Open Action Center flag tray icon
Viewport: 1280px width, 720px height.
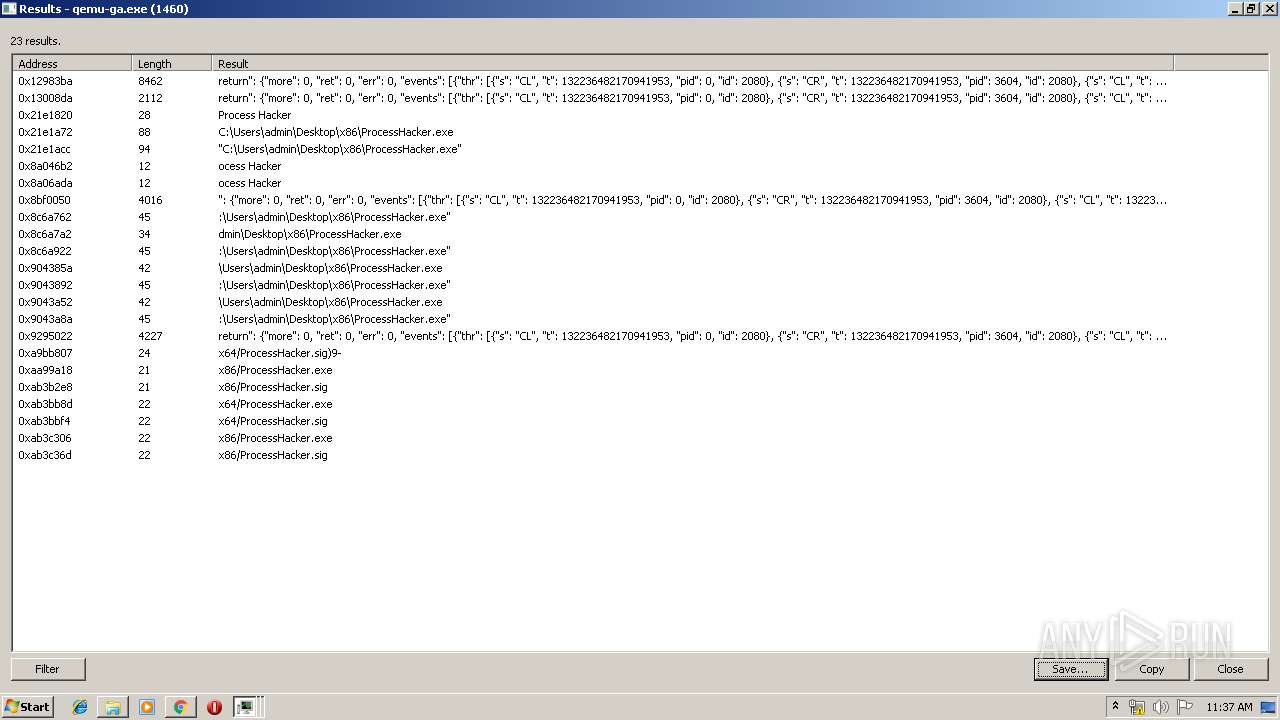[x=1185, y=707]
